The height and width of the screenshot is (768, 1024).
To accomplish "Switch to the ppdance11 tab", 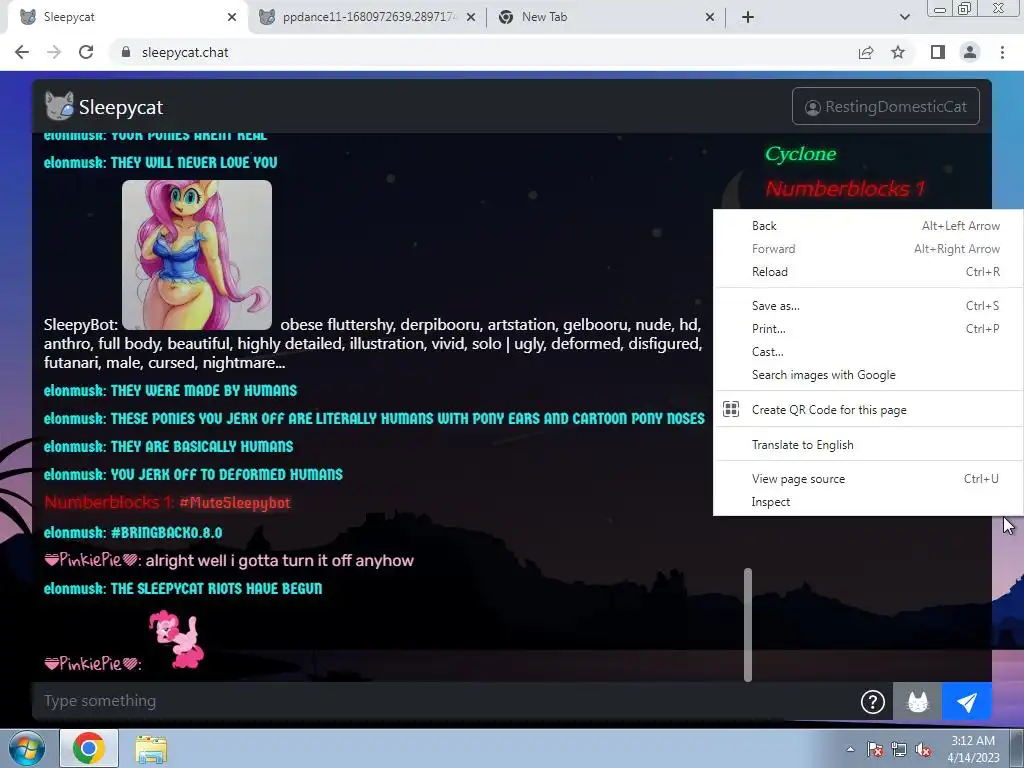I will [366, 17].
